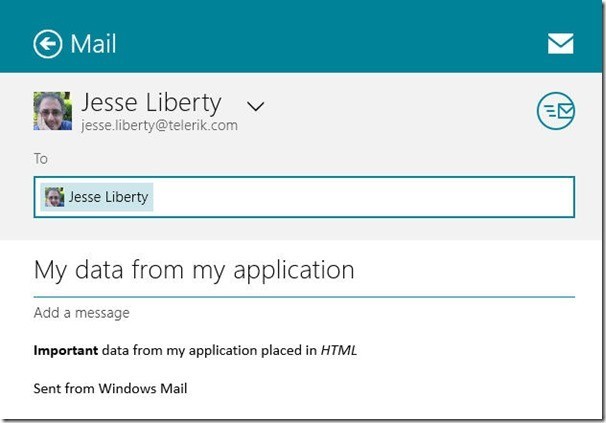The width and height of the screenshot is (606, 423).
Task: Click the jesse.liberty@telerik.com address
Action: tap(159, 126)
